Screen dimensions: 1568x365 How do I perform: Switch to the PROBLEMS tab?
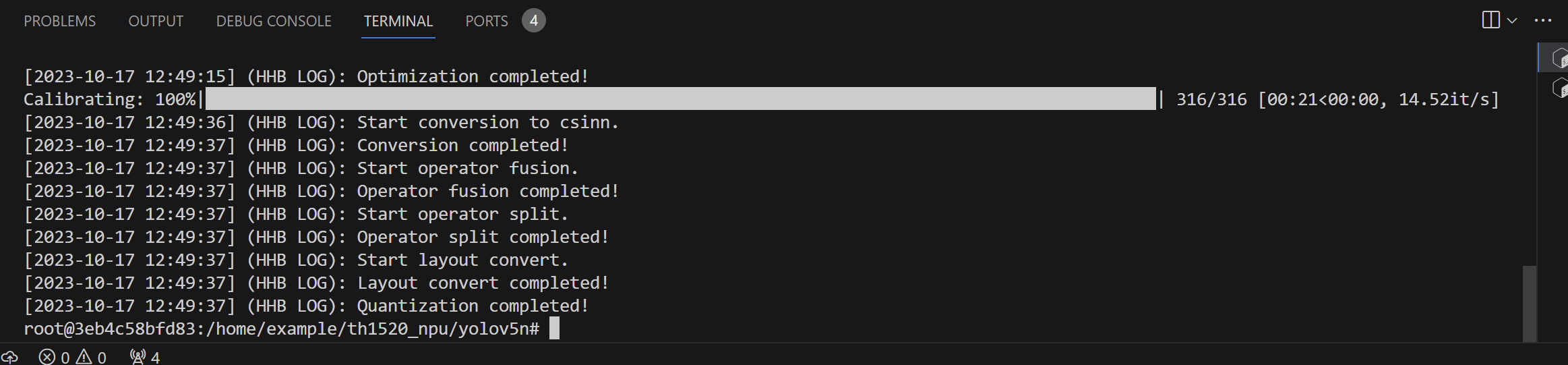pyautogui.click(x=59, y=21)
